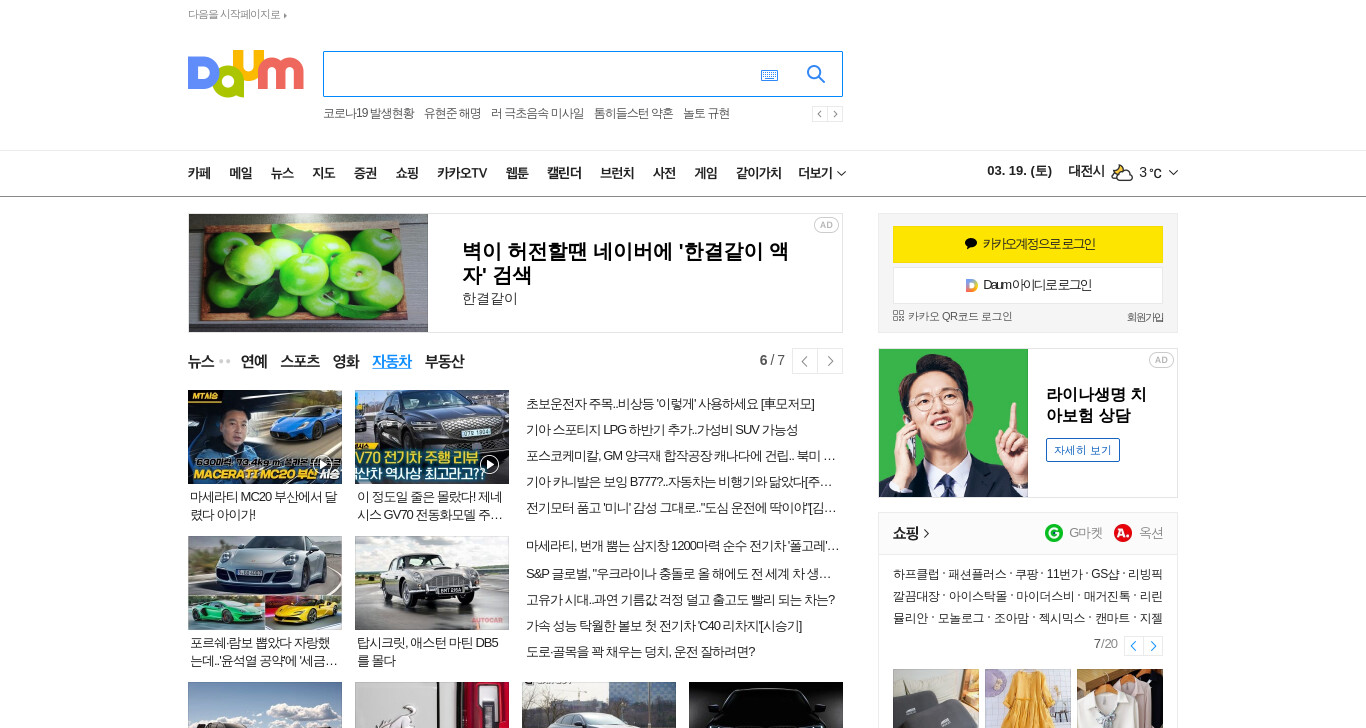Click the magnifier search button
Viewport: 1366px width, 728px height.
[816, 74]
